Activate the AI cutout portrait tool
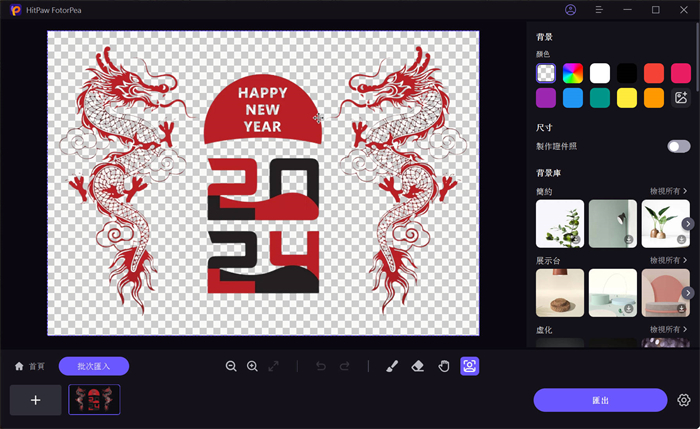Image resolution: width=700 pixels, height=429 pixels. coord(470,366)
